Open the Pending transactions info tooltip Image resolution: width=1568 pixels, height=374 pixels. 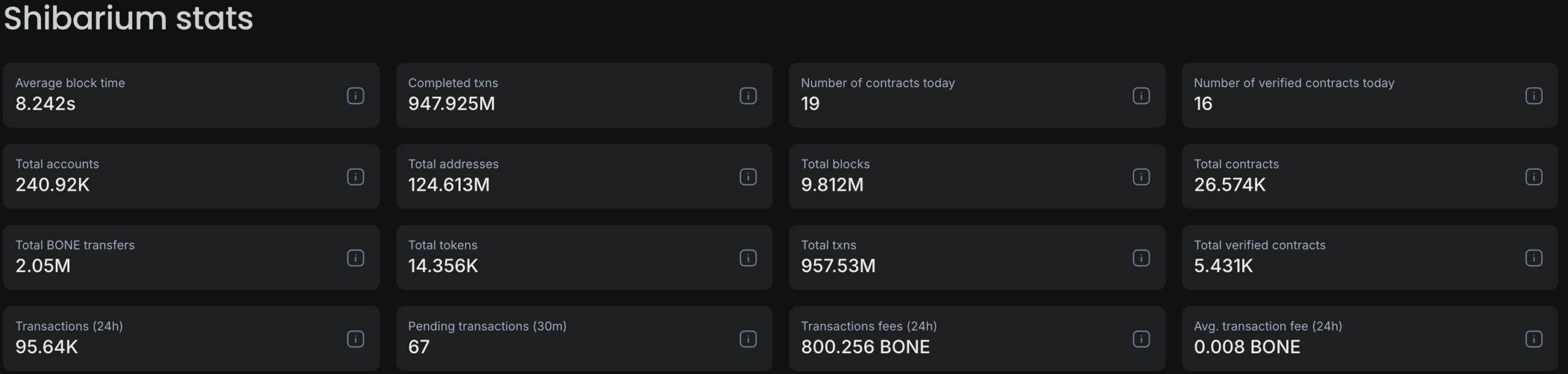coord(748,338)
